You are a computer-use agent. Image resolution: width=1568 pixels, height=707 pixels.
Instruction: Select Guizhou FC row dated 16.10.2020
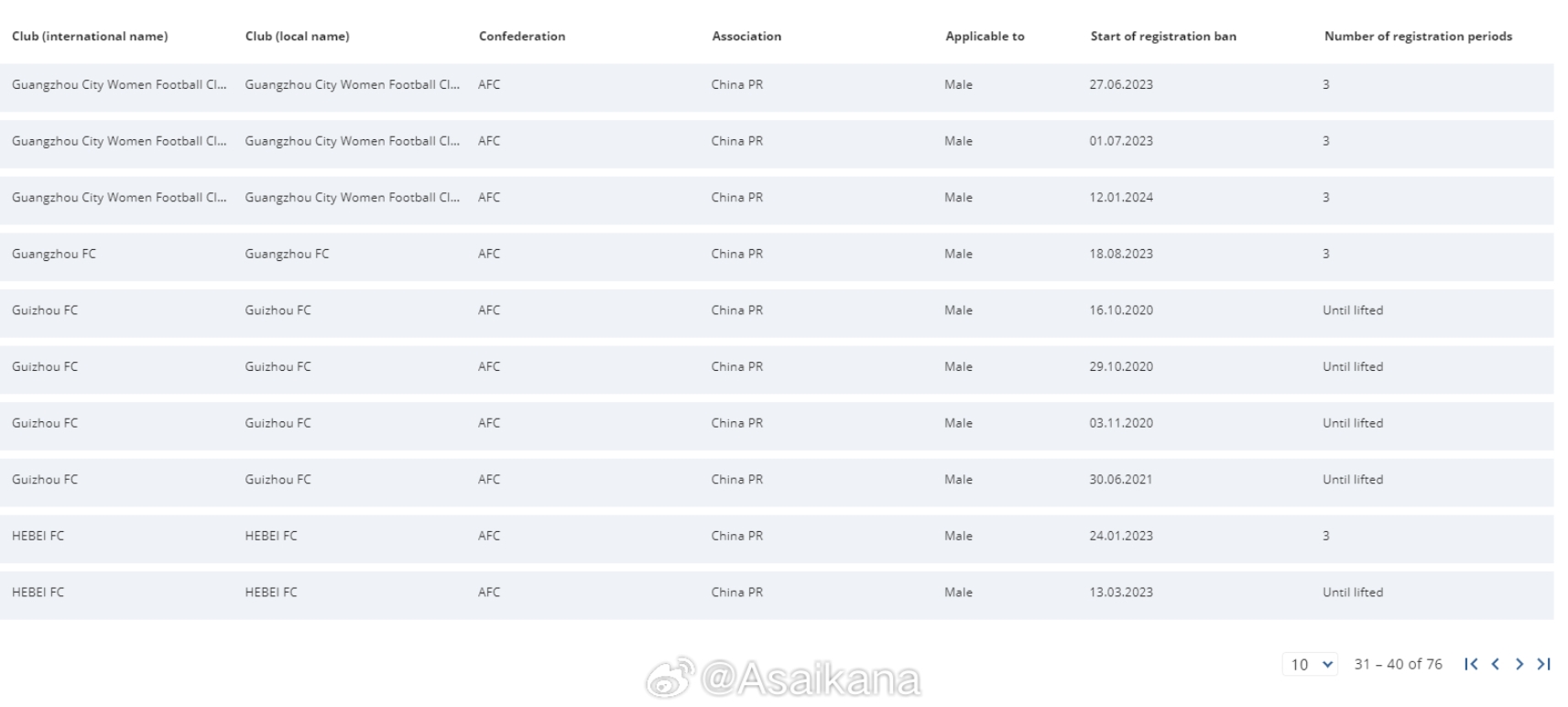point(777,310)
